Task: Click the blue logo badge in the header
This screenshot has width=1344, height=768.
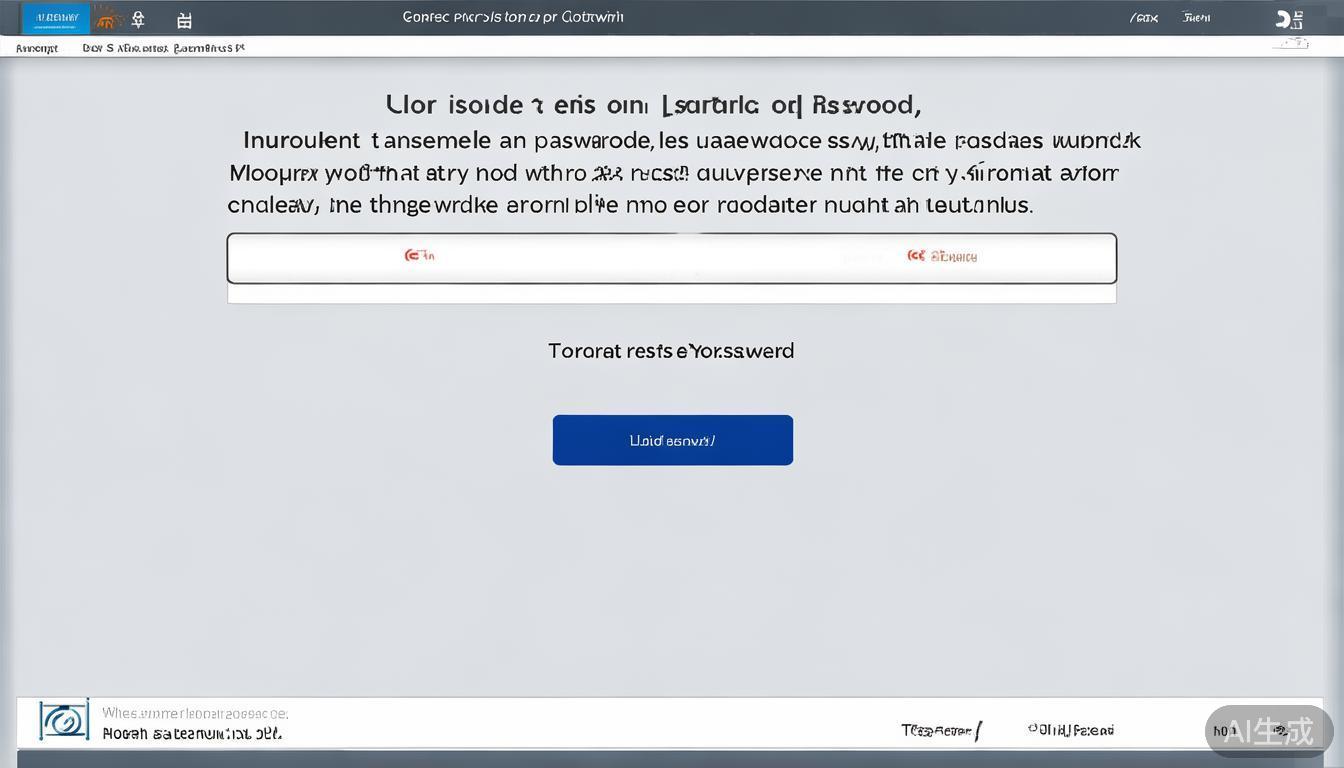Action: click(x=56, y=18)
